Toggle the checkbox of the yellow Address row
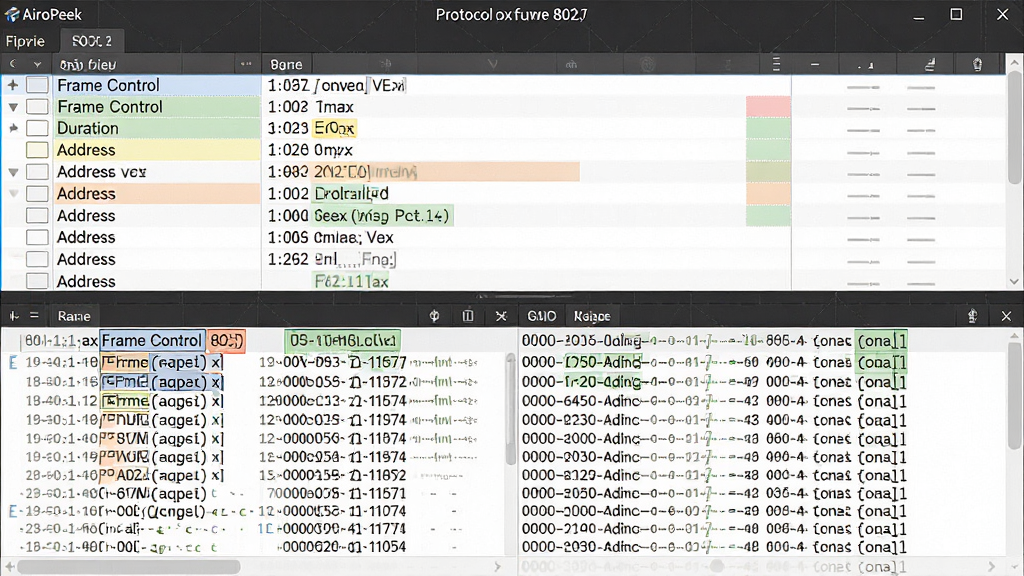The width and height of the screenshot is (1024, 576). point(37,150)
